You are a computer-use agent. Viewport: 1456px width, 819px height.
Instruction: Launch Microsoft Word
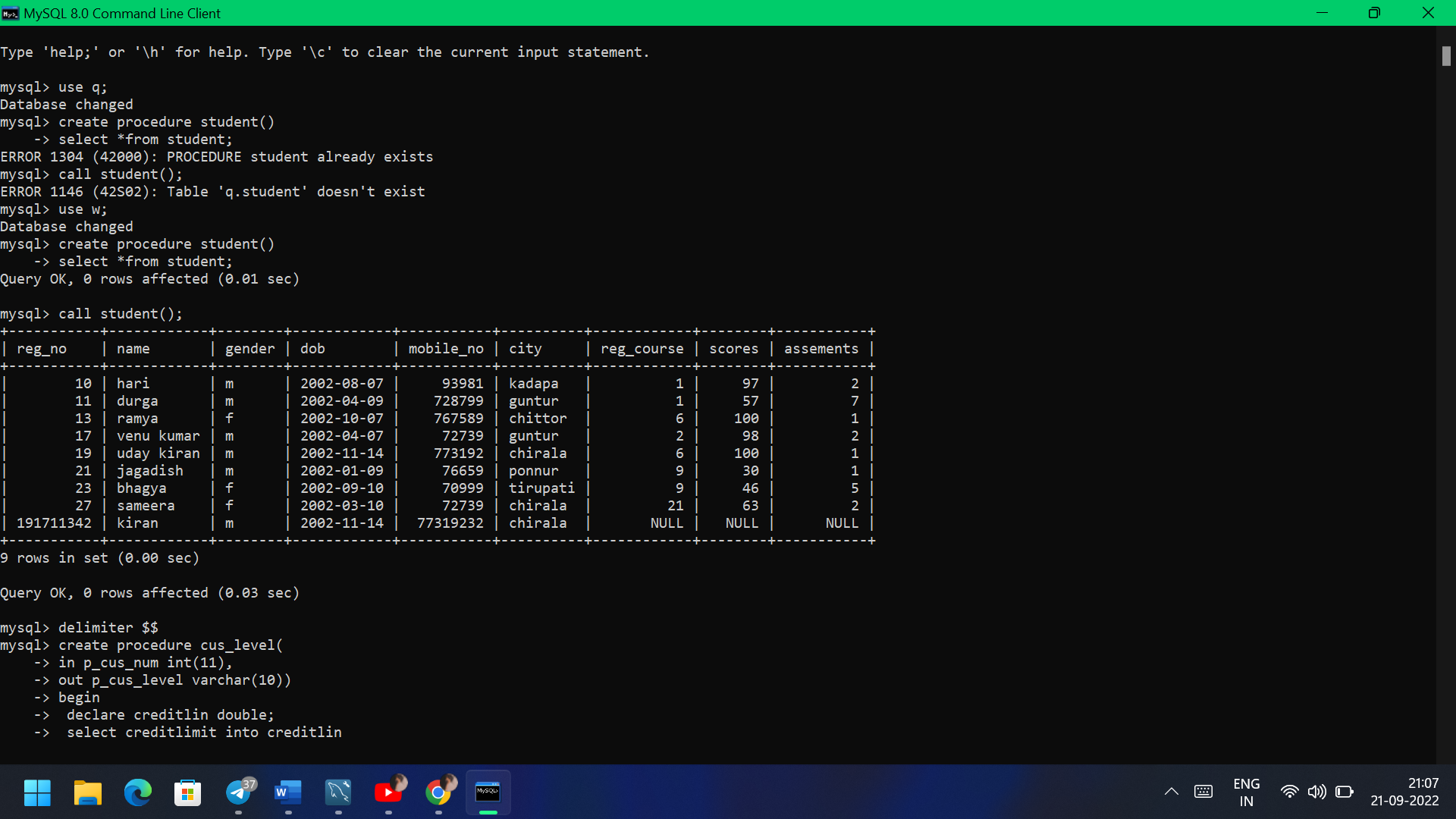pos(287,792)
